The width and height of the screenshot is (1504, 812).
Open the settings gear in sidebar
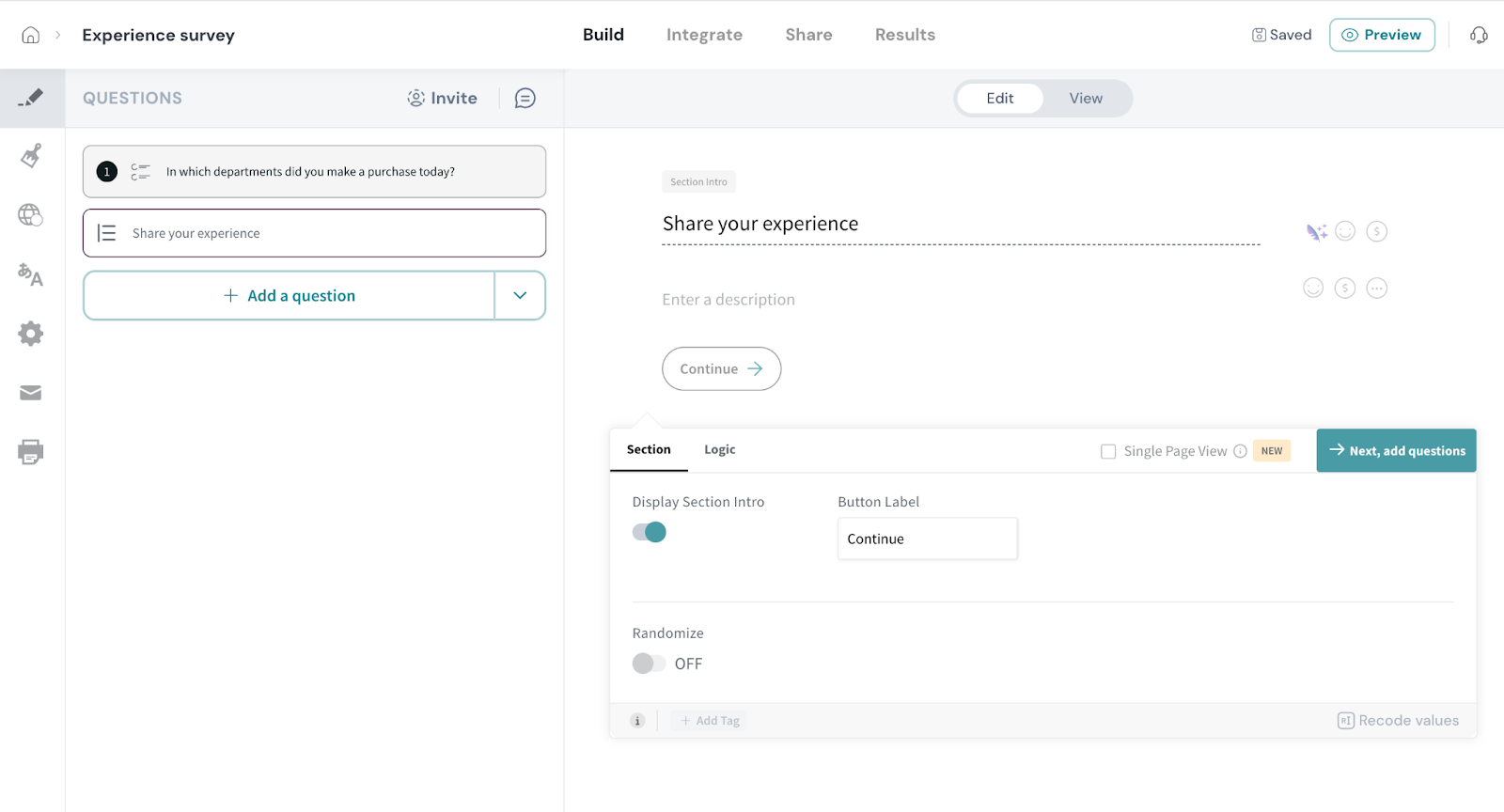click(31, 334)
